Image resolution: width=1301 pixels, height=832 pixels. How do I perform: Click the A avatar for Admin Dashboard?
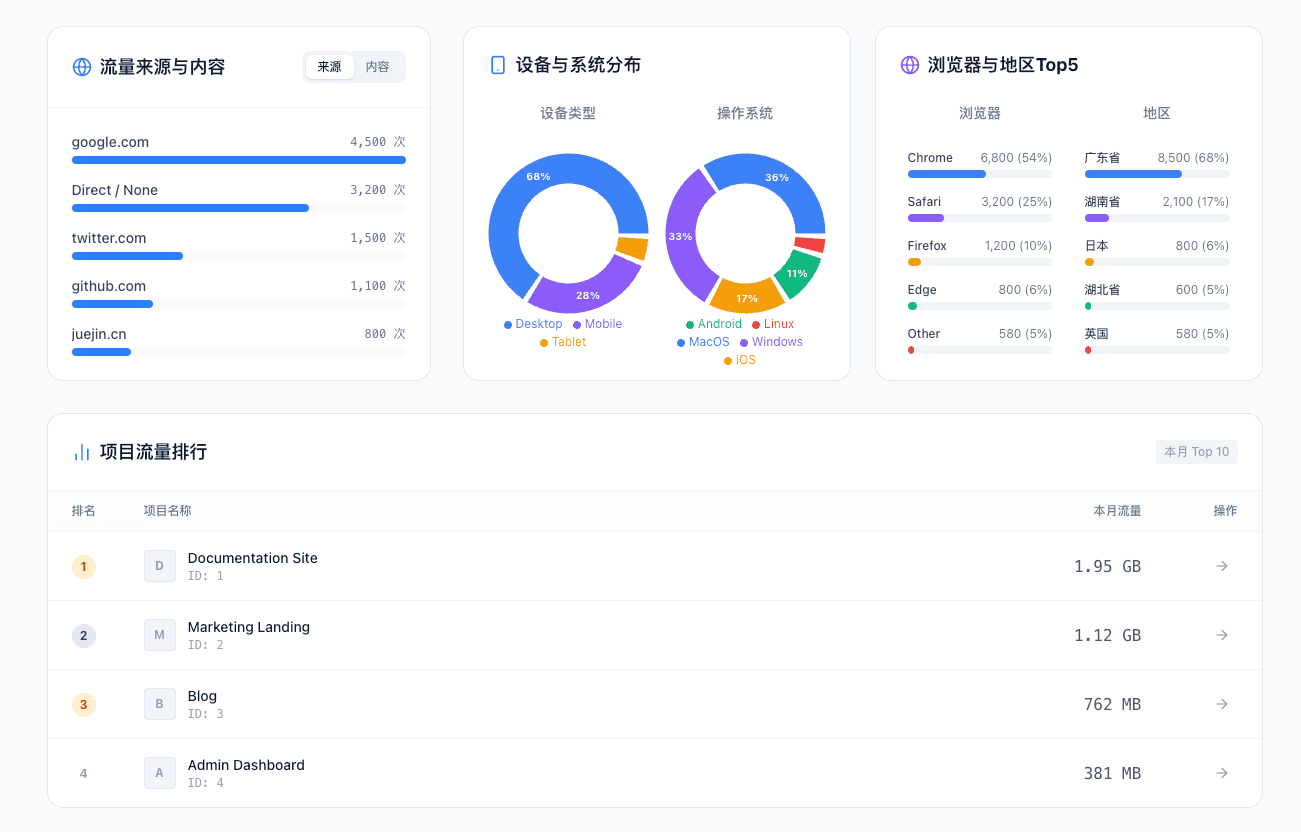click(160, 773)
